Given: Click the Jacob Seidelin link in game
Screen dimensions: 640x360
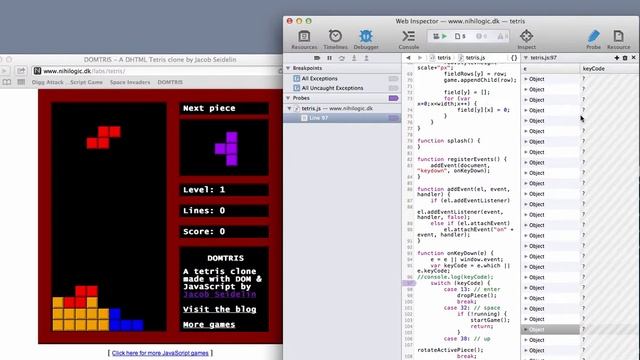Looking at the screenshot, I should (220, 294).
